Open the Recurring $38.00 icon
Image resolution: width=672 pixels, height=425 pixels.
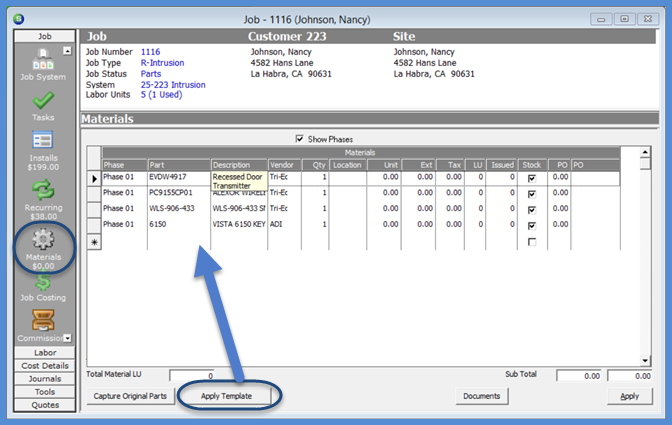tap(43, 190)
